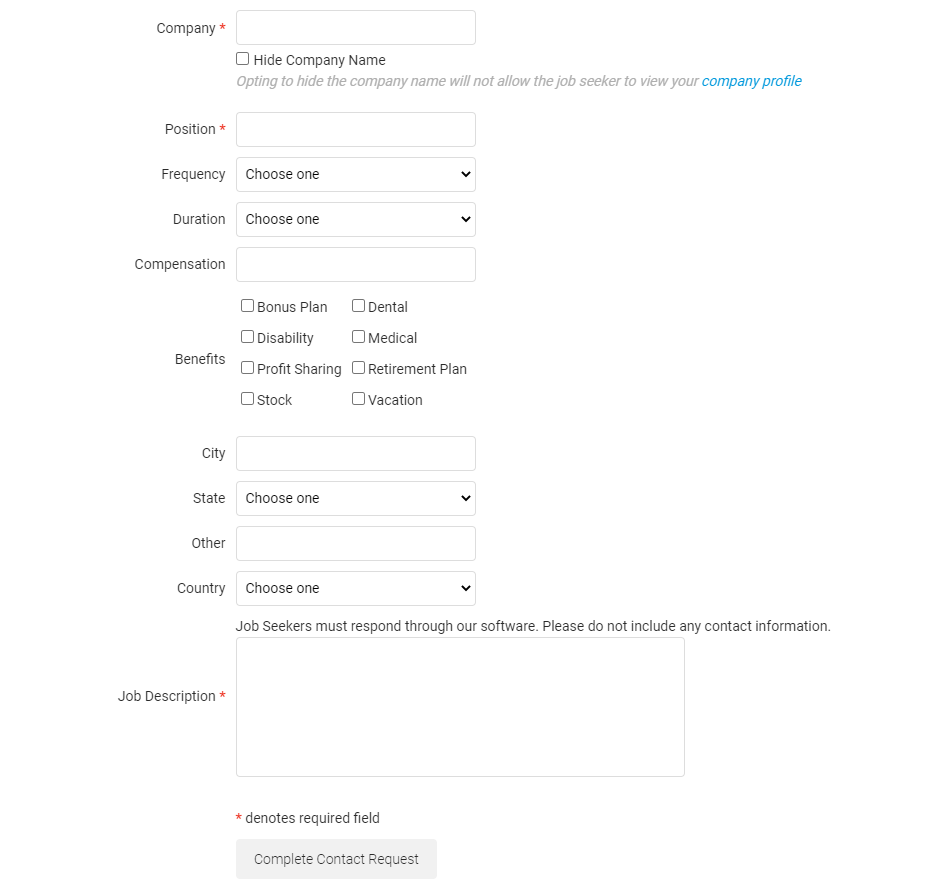Expand the Country dropdown
This screenshot has height=890, width=929.
pyautogui.click(x=355, y=588)
